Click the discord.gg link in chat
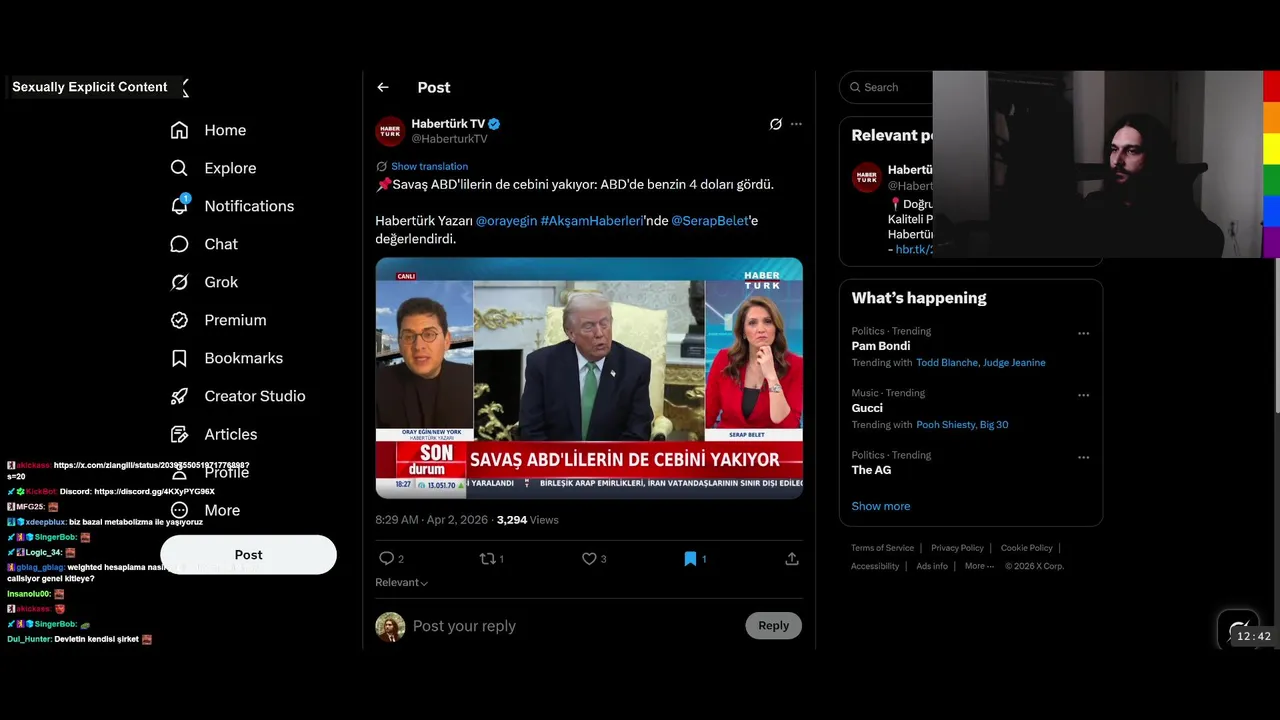This screenshot has width=1280, height=720. click(x=154, y=492)
